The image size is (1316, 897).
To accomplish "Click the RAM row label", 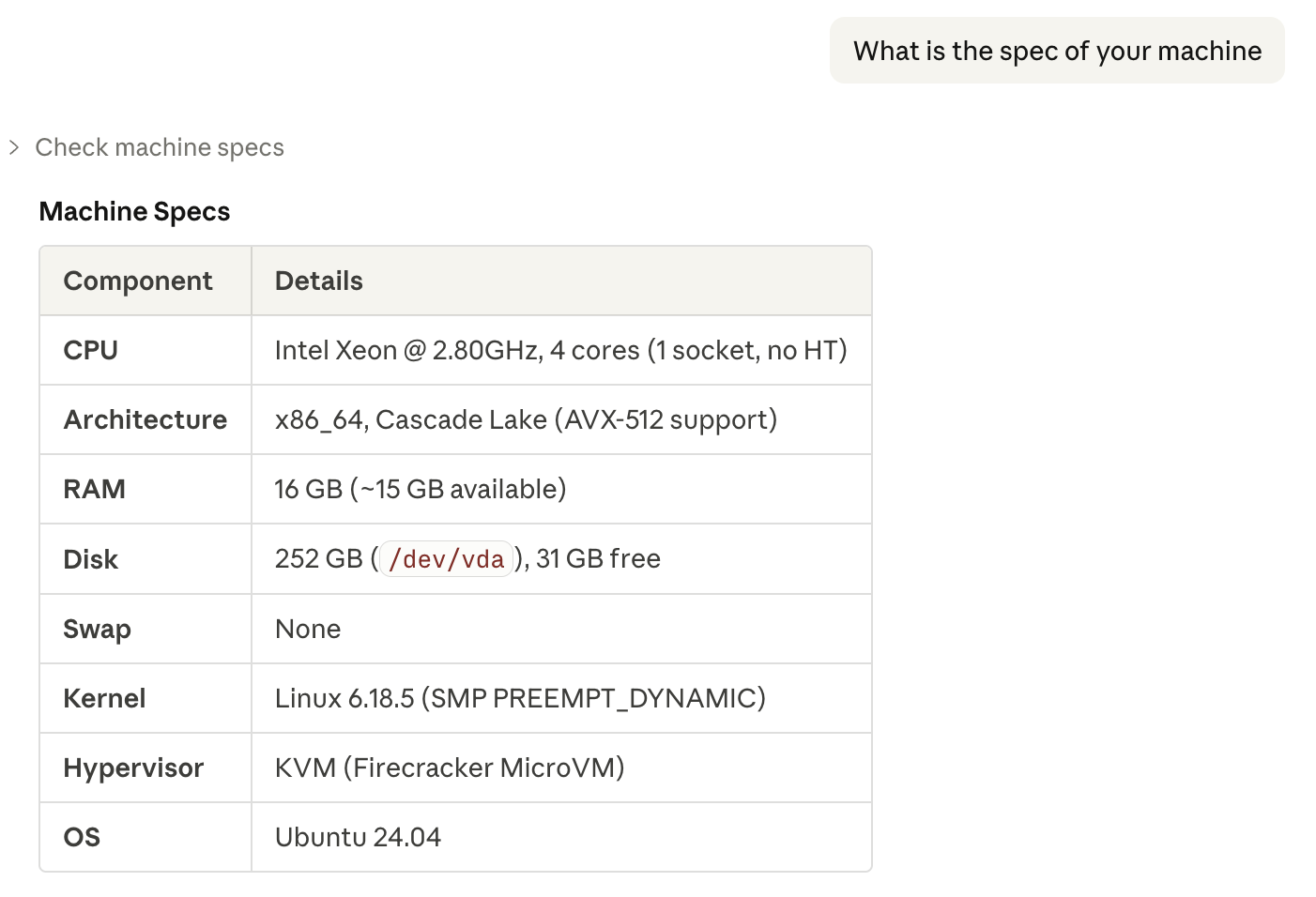I will point(94,490).
